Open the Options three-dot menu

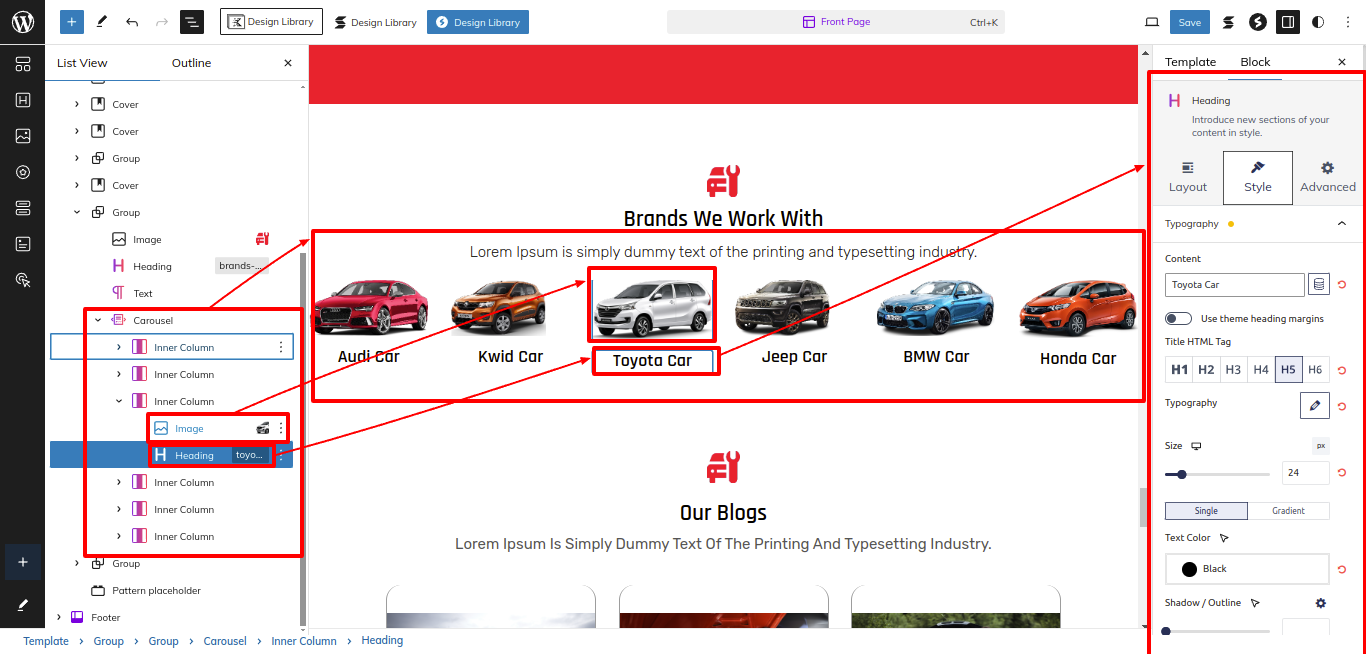click(x=1348, y=22)
